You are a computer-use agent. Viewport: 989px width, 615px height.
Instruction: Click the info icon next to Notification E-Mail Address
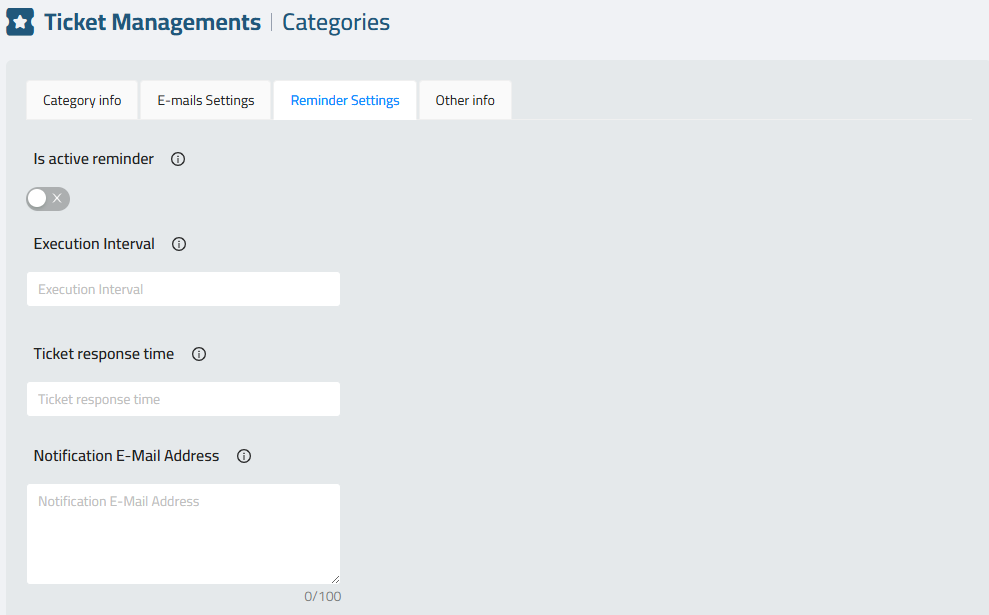244,456
